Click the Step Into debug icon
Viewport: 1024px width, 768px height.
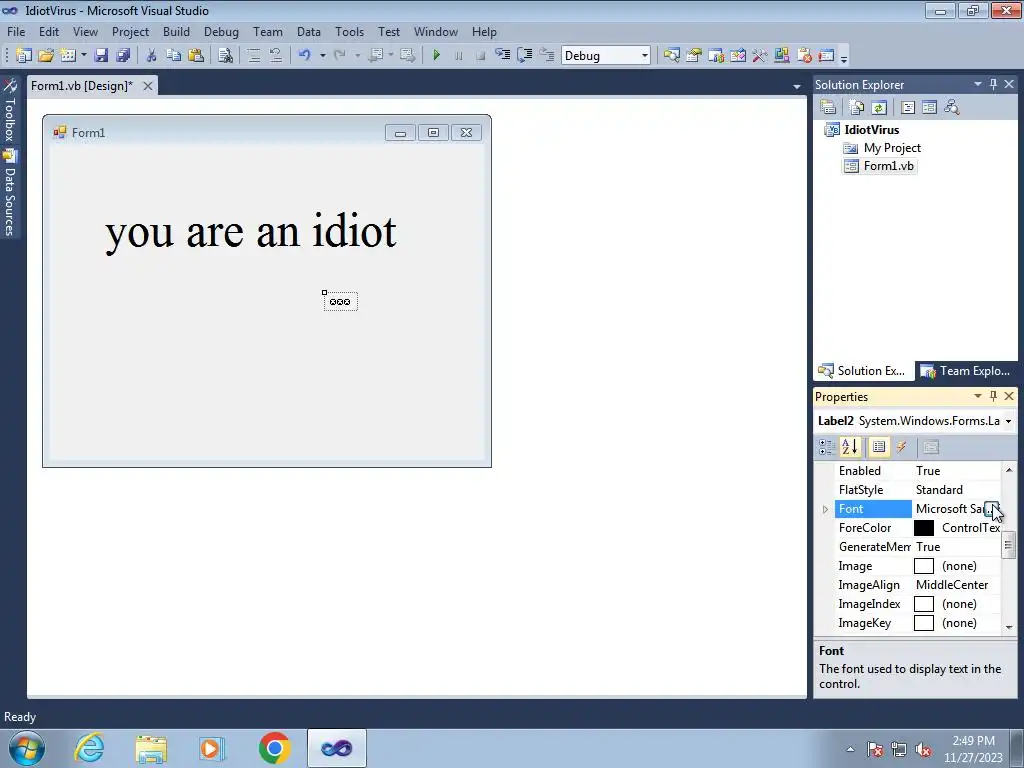tap(503, 56)
